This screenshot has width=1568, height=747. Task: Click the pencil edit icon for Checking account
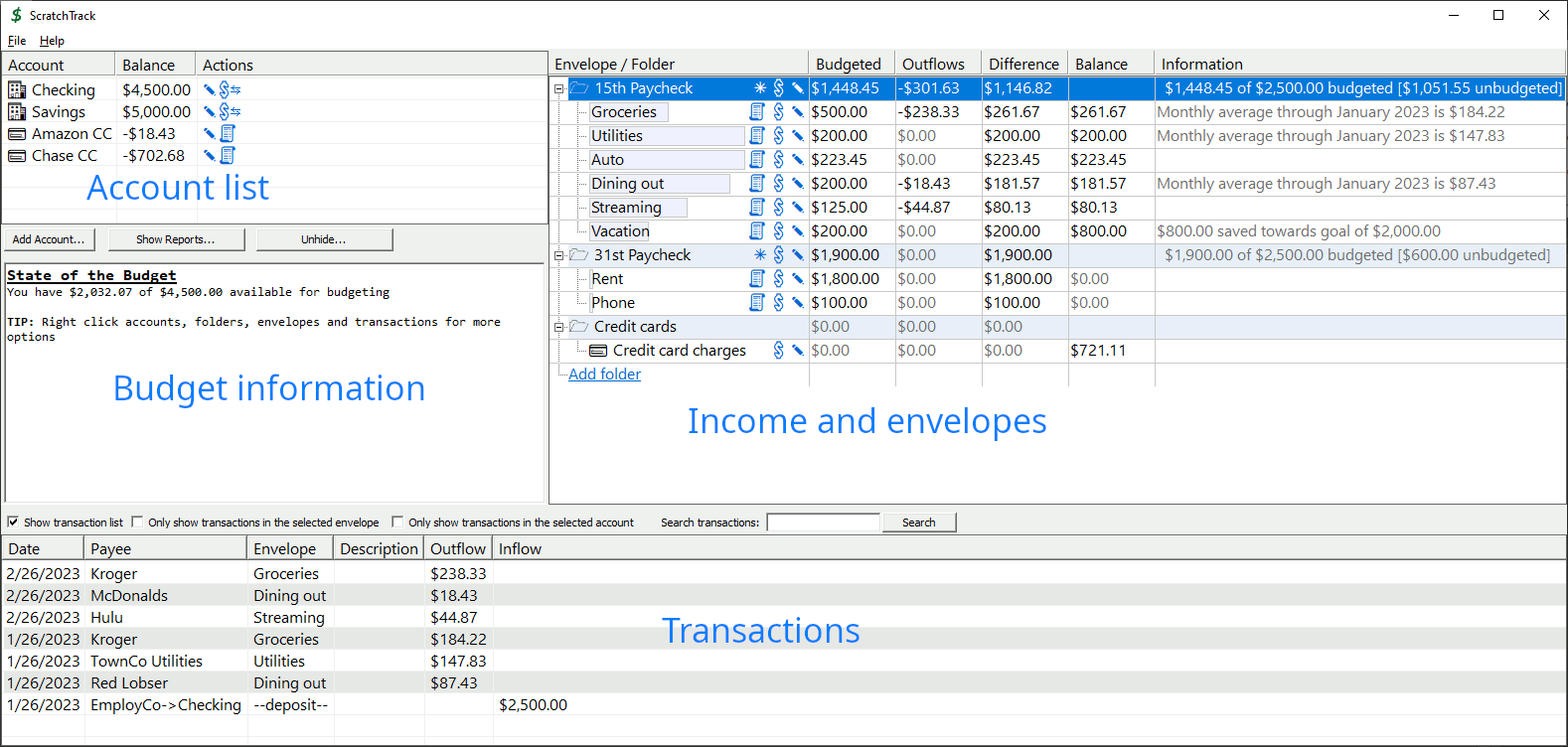tap(210, 89)
